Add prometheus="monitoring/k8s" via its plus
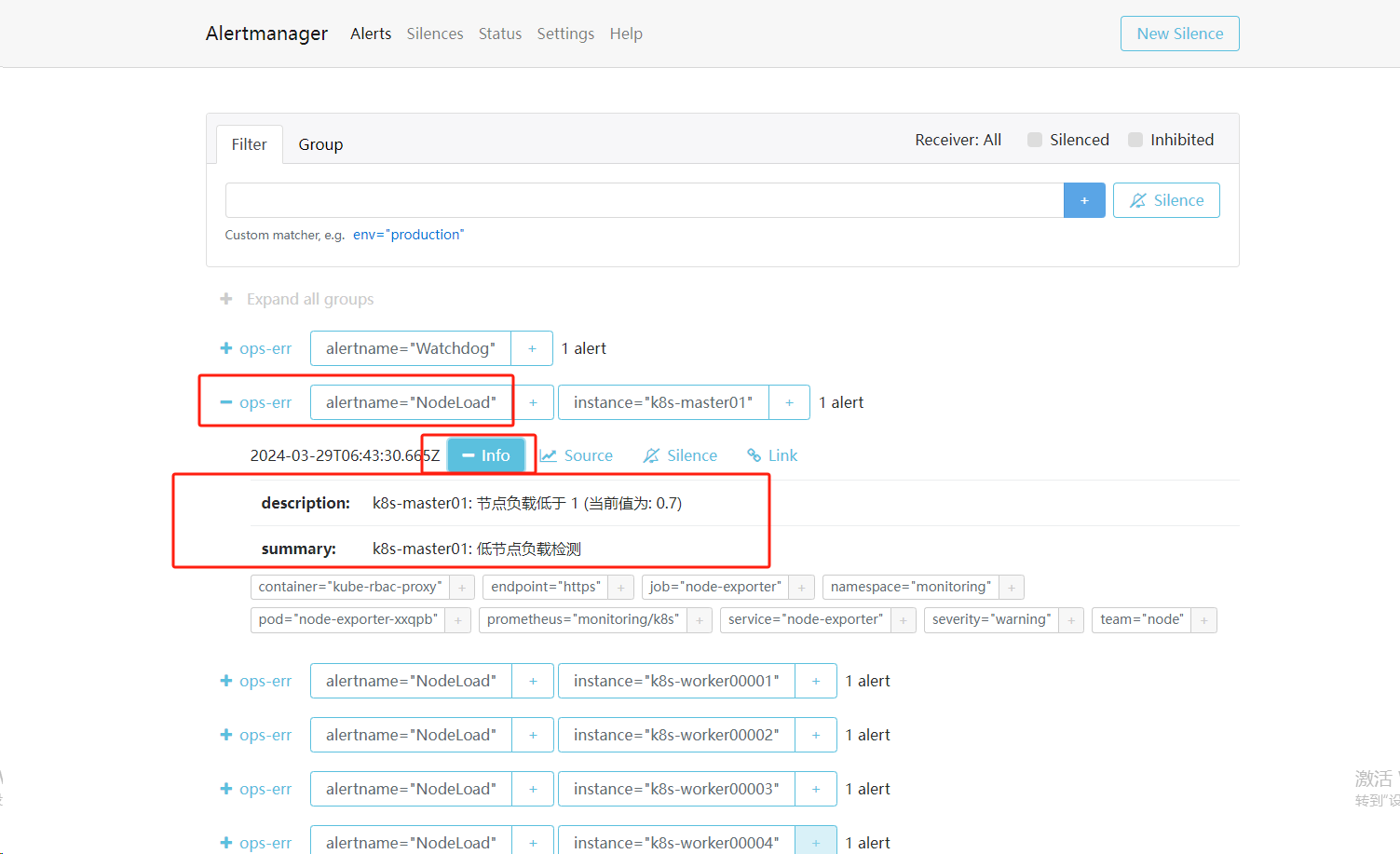Image resolution: width=1400 pixels, height=854 pixels. coord(700,619)
